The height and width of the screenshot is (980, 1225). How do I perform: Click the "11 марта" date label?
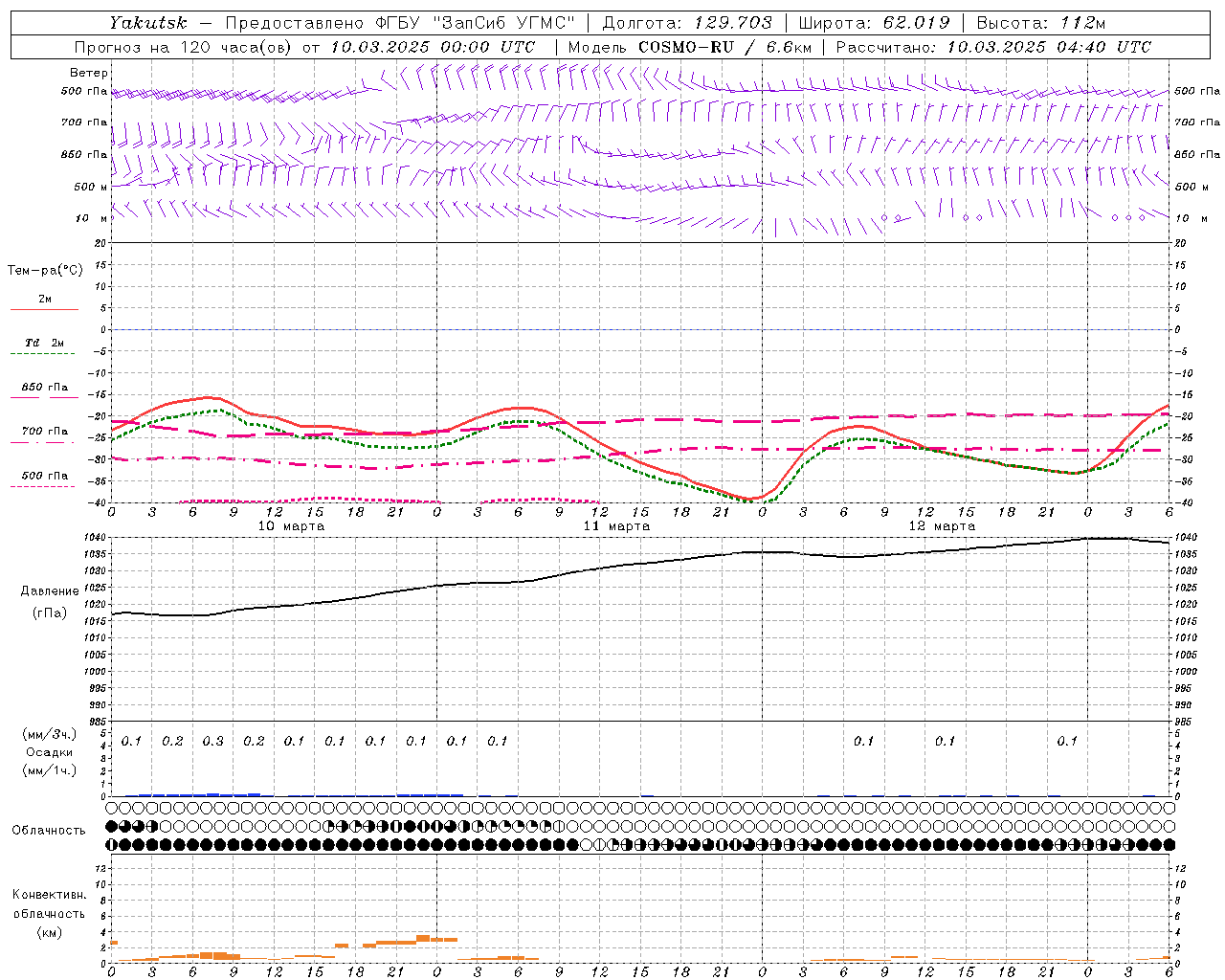click(616, 526)
